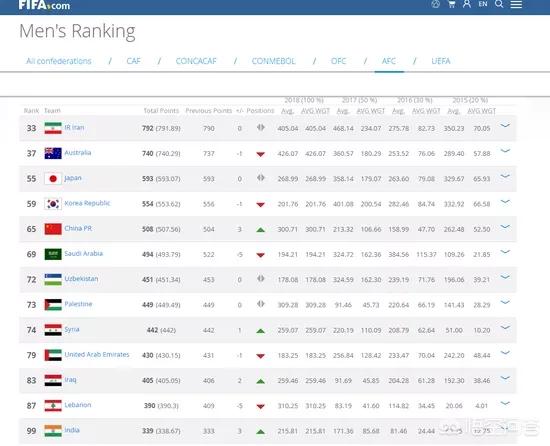The height and width of the screenshot is (446, 550).
Task: Click the FIFA.com logo
Action: 44,5
